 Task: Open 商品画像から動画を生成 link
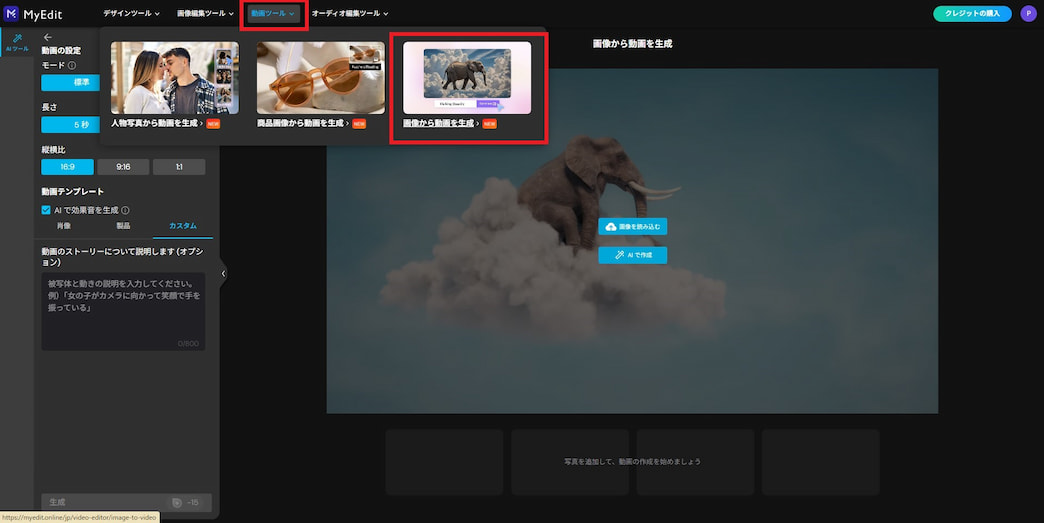[x=303, y=124]
